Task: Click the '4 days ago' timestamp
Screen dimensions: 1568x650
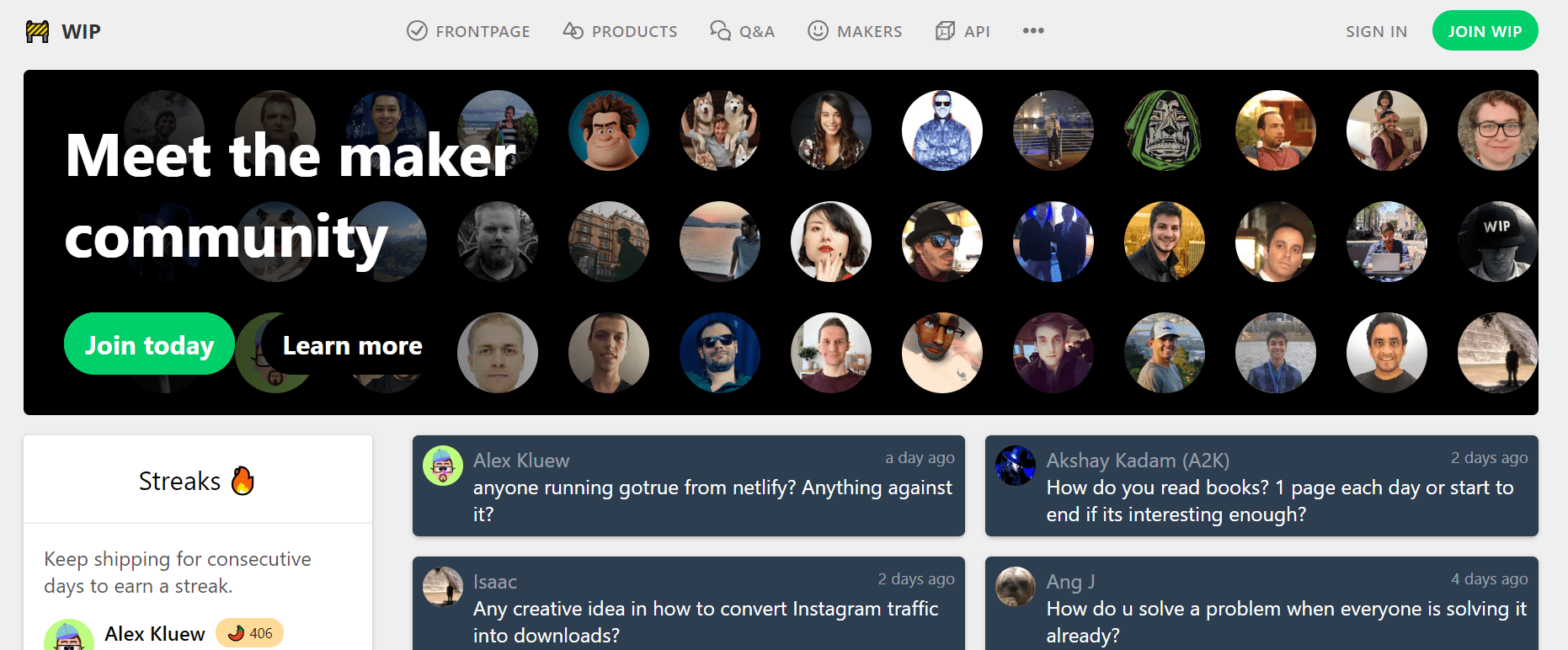Action: 1489,579
